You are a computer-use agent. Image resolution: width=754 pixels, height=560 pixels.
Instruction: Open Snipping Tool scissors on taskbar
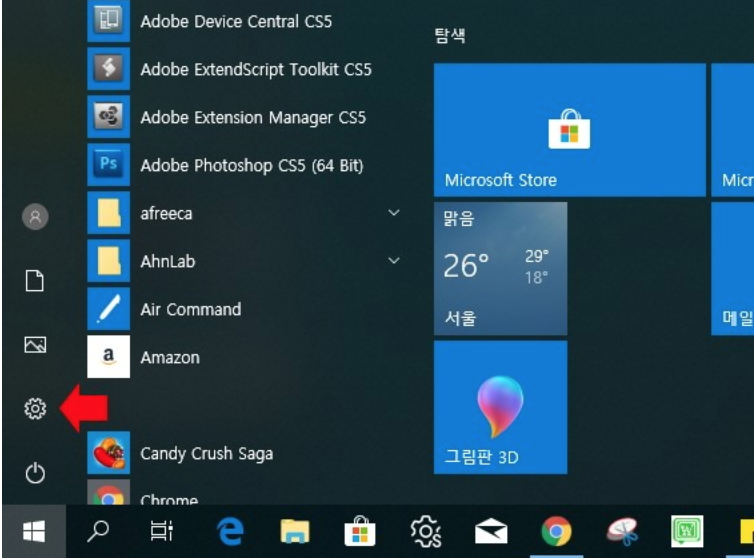click(x=622, y=532)
